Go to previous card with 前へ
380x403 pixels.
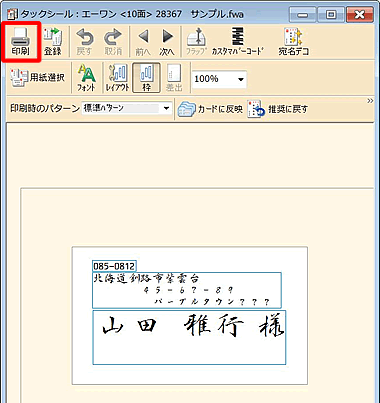143,42
